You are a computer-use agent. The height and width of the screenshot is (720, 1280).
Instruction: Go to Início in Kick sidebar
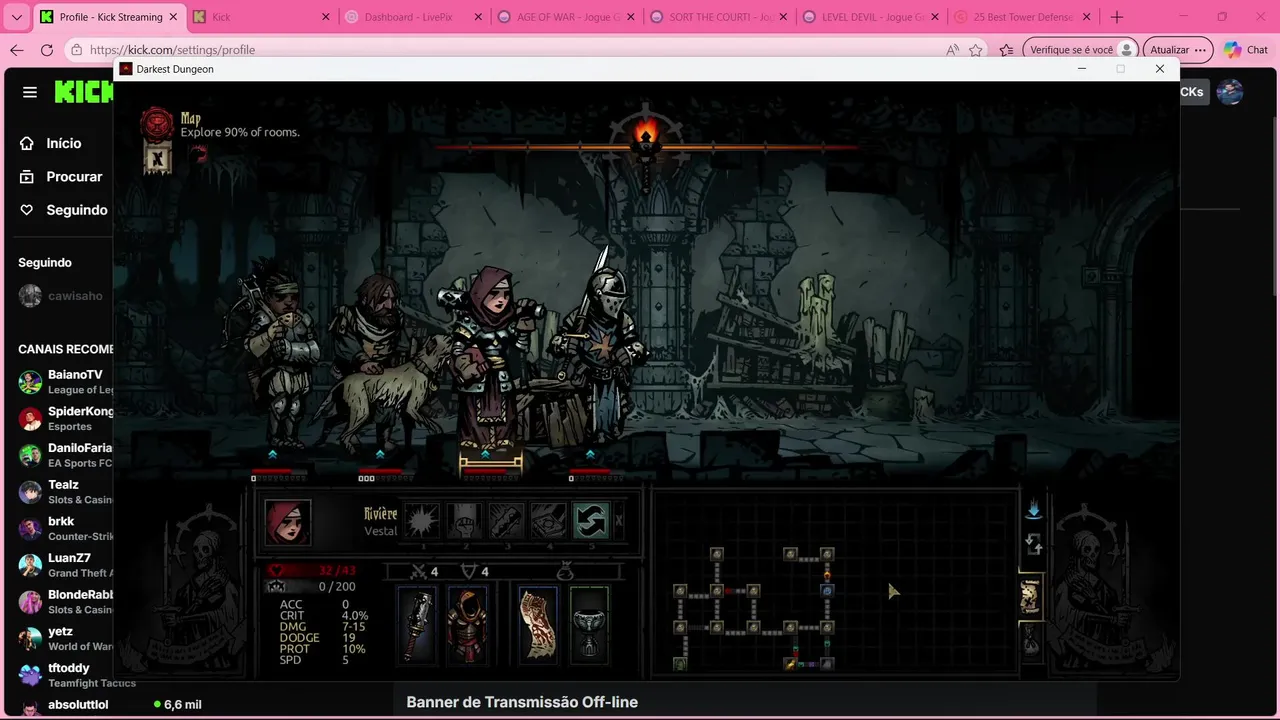(51, 143)
